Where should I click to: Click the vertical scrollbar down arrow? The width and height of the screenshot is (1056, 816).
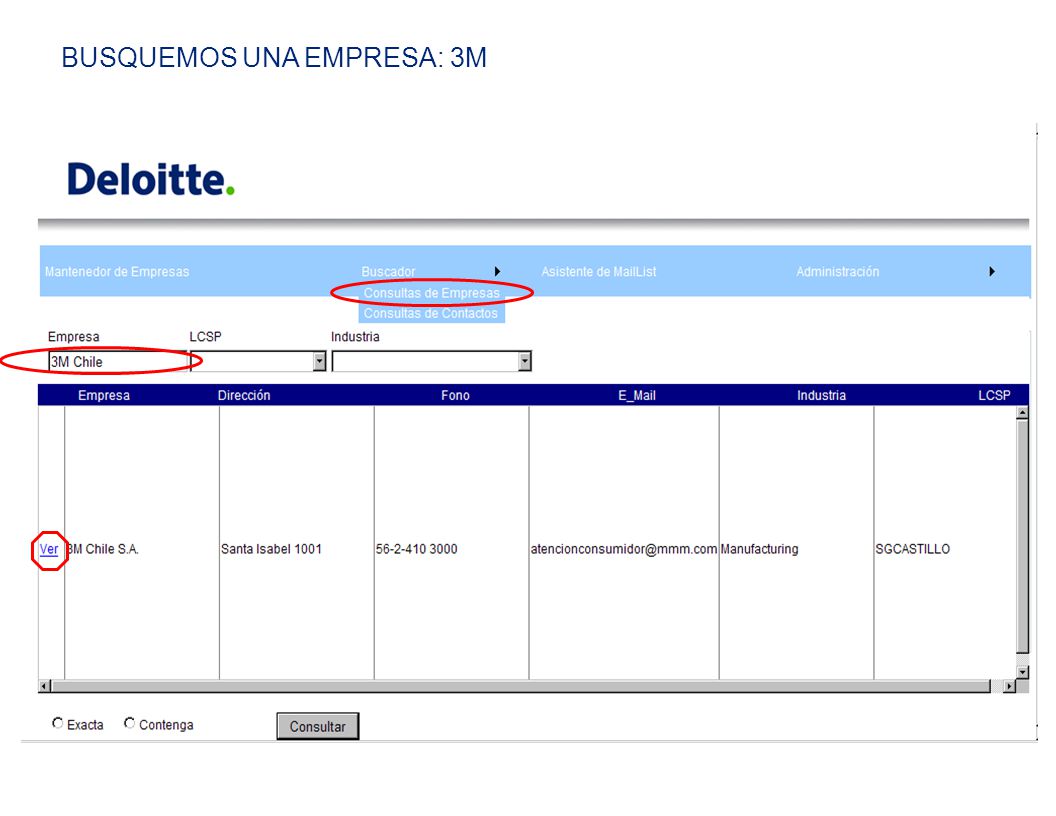pyautogui.click(x=1022, y=672)
